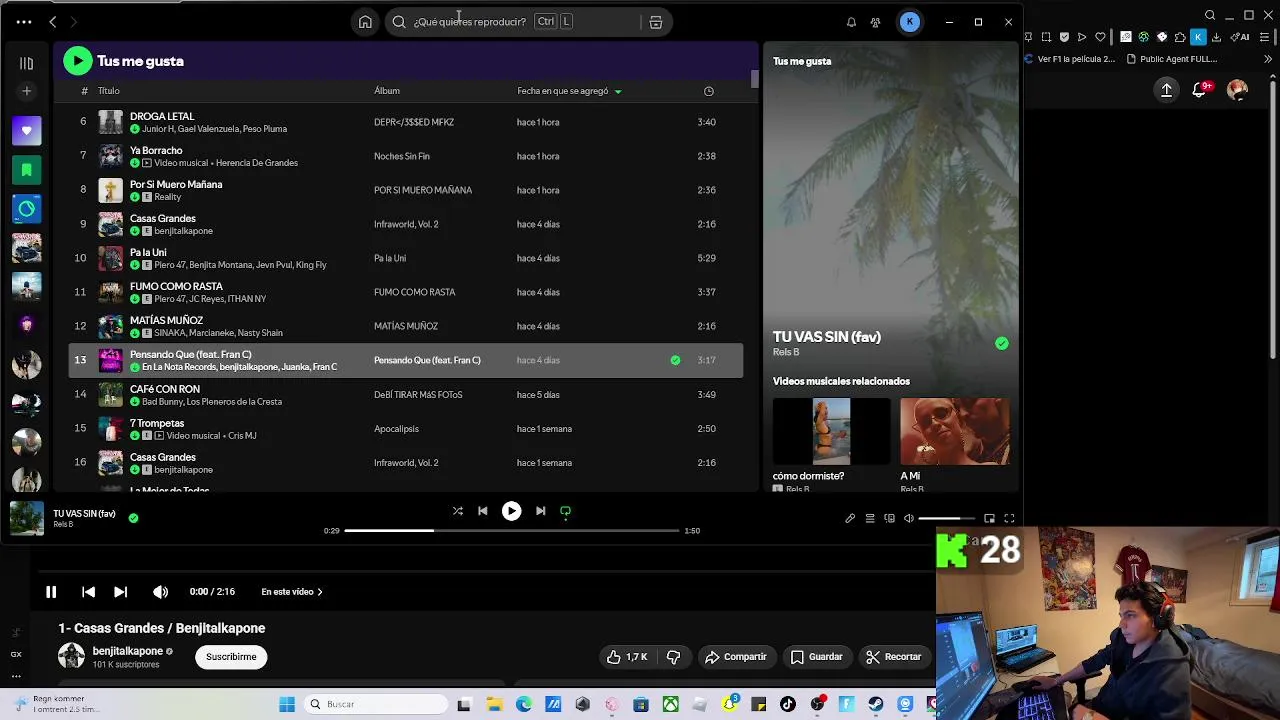This screenshot has width=1280, height=720.
Task: Select track Ya Borracho
Action: point(156,150)
